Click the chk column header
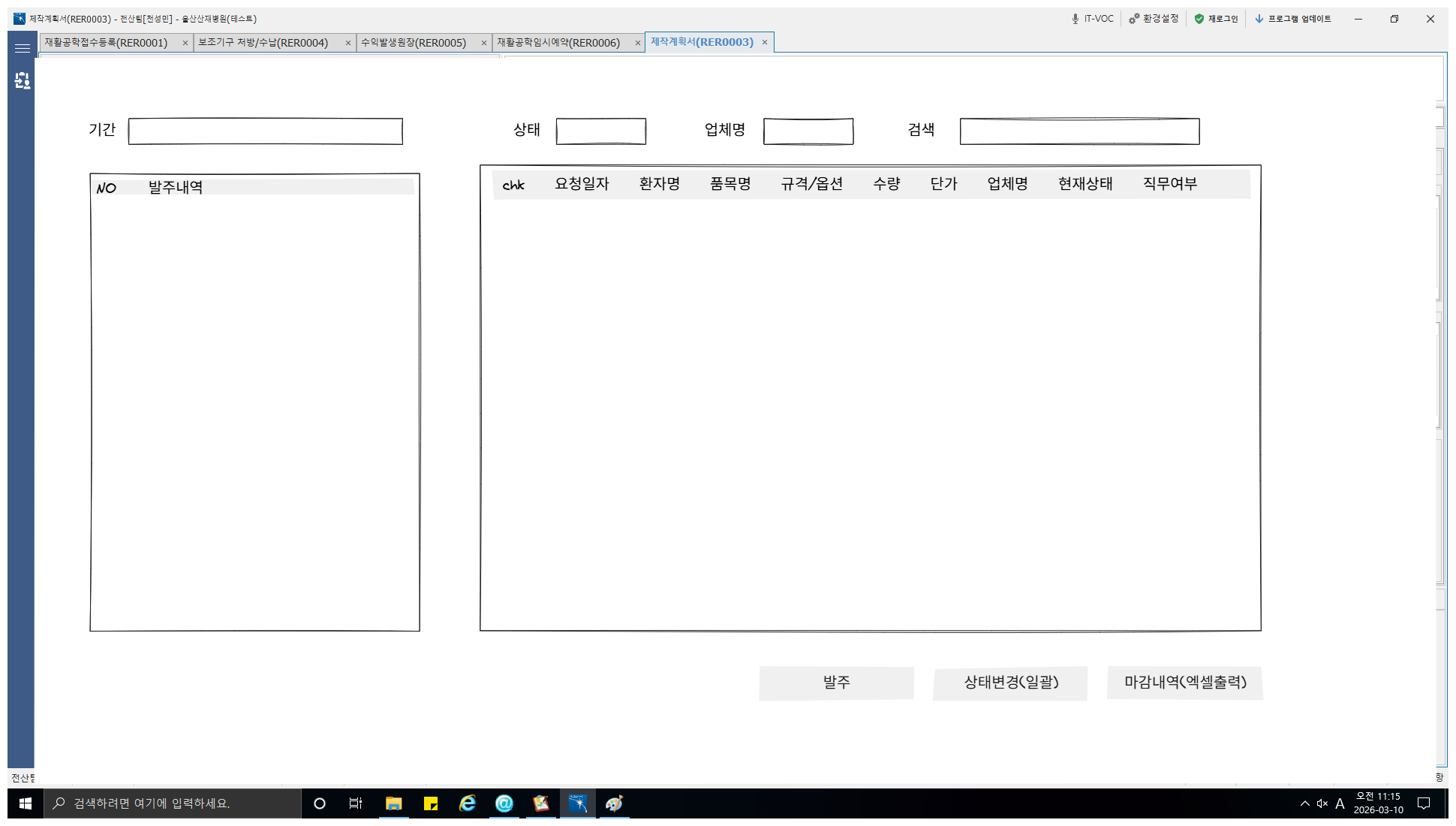The width and height of the screenshot is (1456, 826). (513, 185)
